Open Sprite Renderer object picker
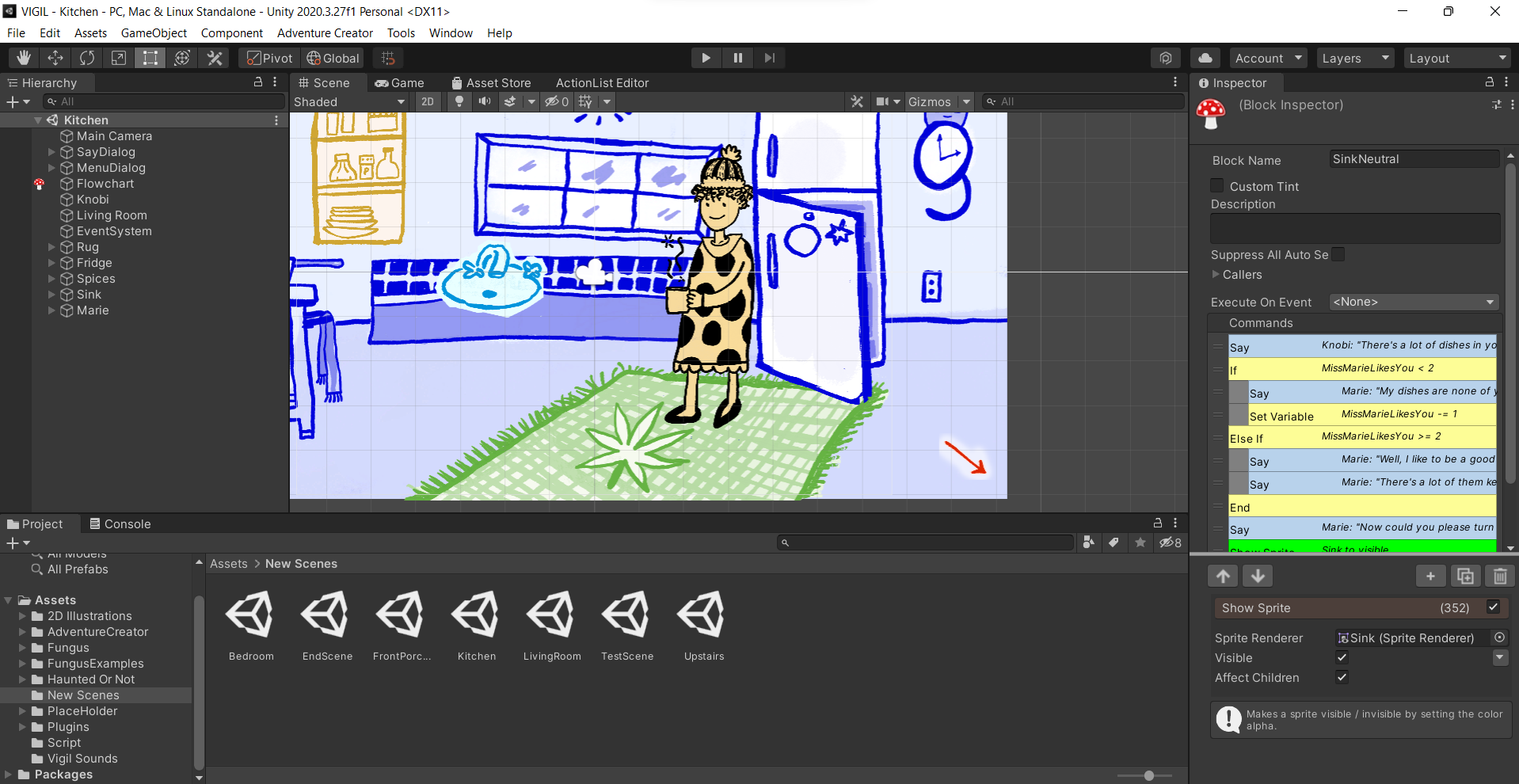1519x784 pixels. [1499, 637]
